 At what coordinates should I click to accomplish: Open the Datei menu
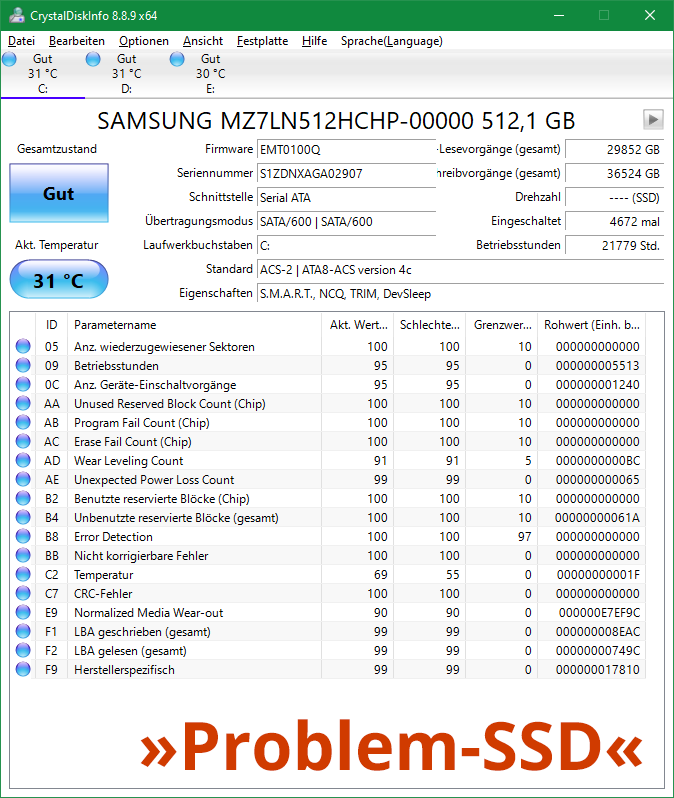click(x=21, y=41)
